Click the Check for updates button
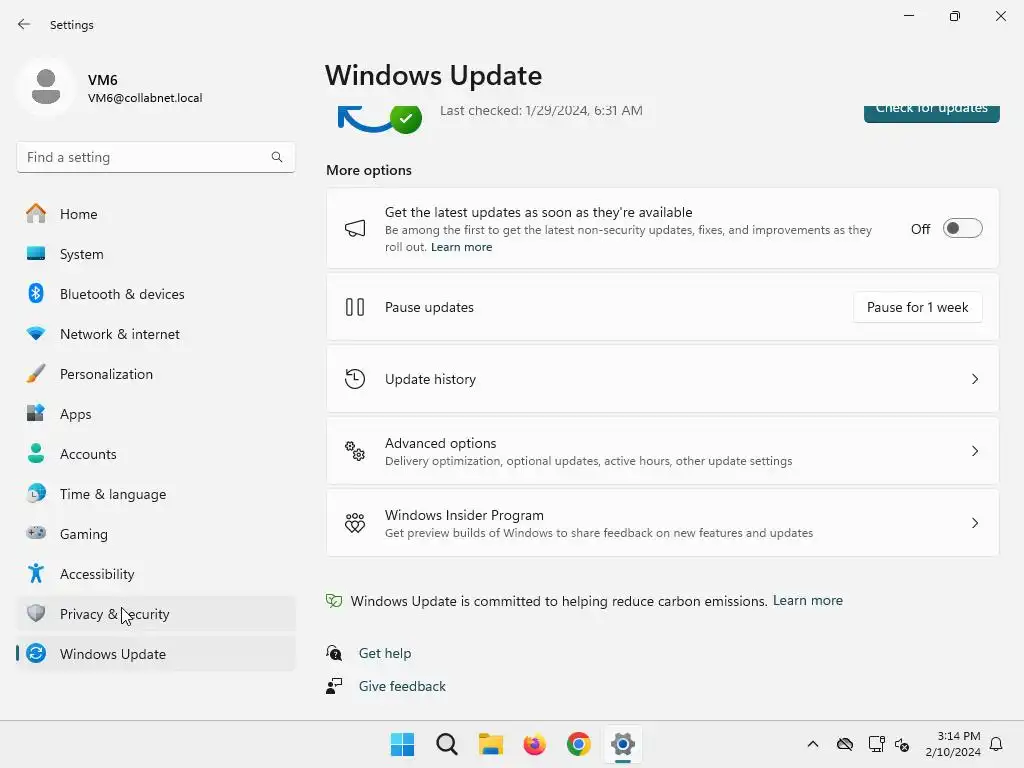 click(931, 112)
